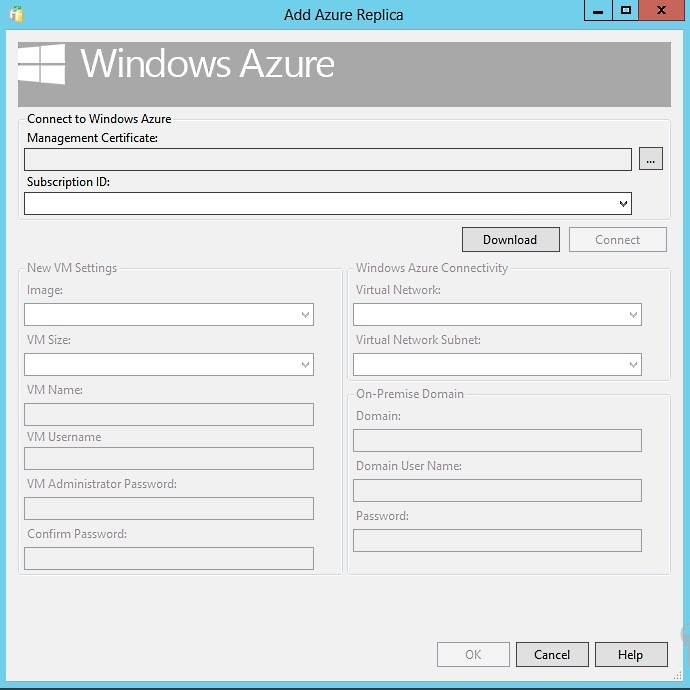Open the VM Size dropdown
The width and height of the screenshot is (690, 690).
169,364
